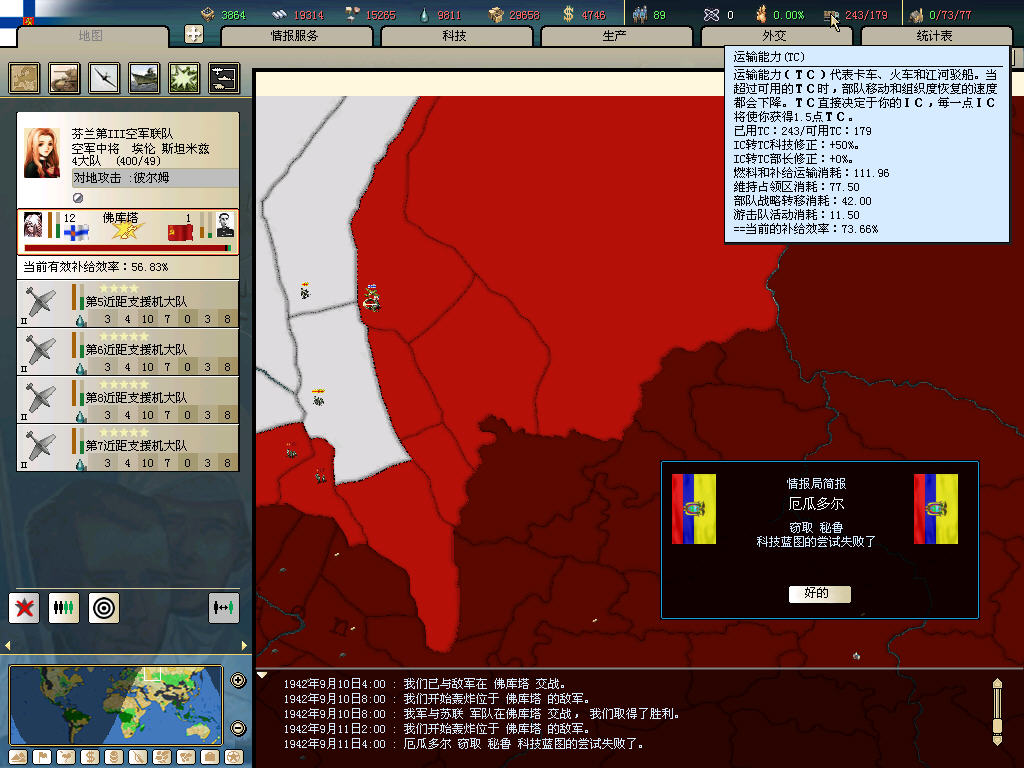Viewport: 1024px width, 768px height.
Task: Click the transport capacity 243/179 icon
Action: click(x=831, y=14)
